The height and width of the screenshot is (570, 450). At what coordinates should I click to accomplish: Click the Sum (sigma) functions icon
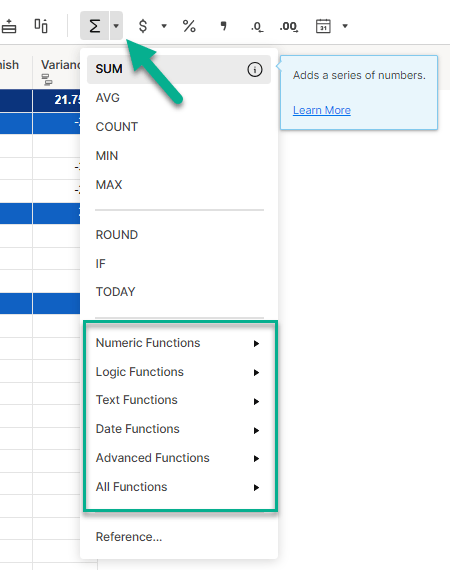pyautogui.click(x=95, y=26)
